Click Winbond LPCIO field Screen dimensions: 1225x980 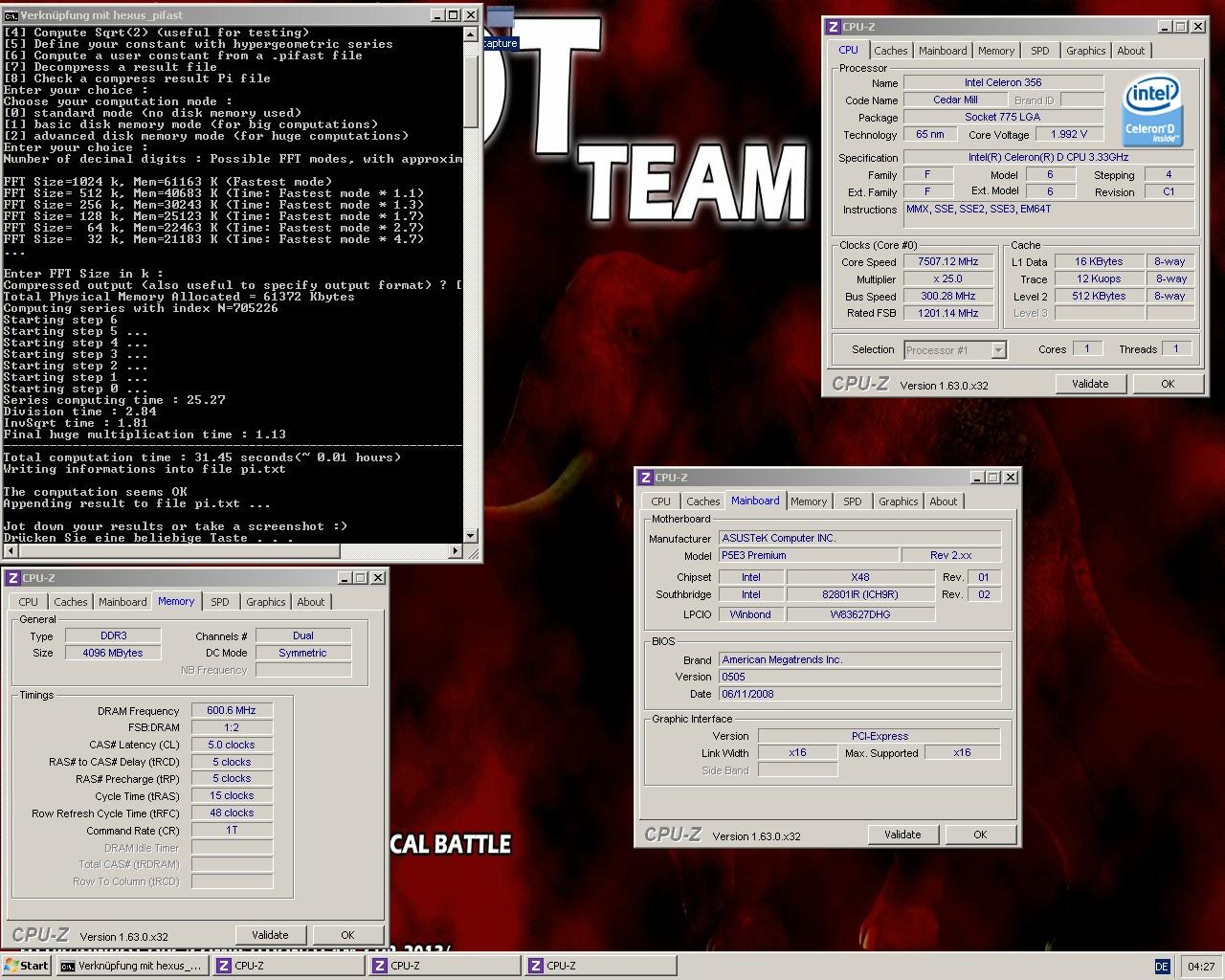(x=749, y=614)
